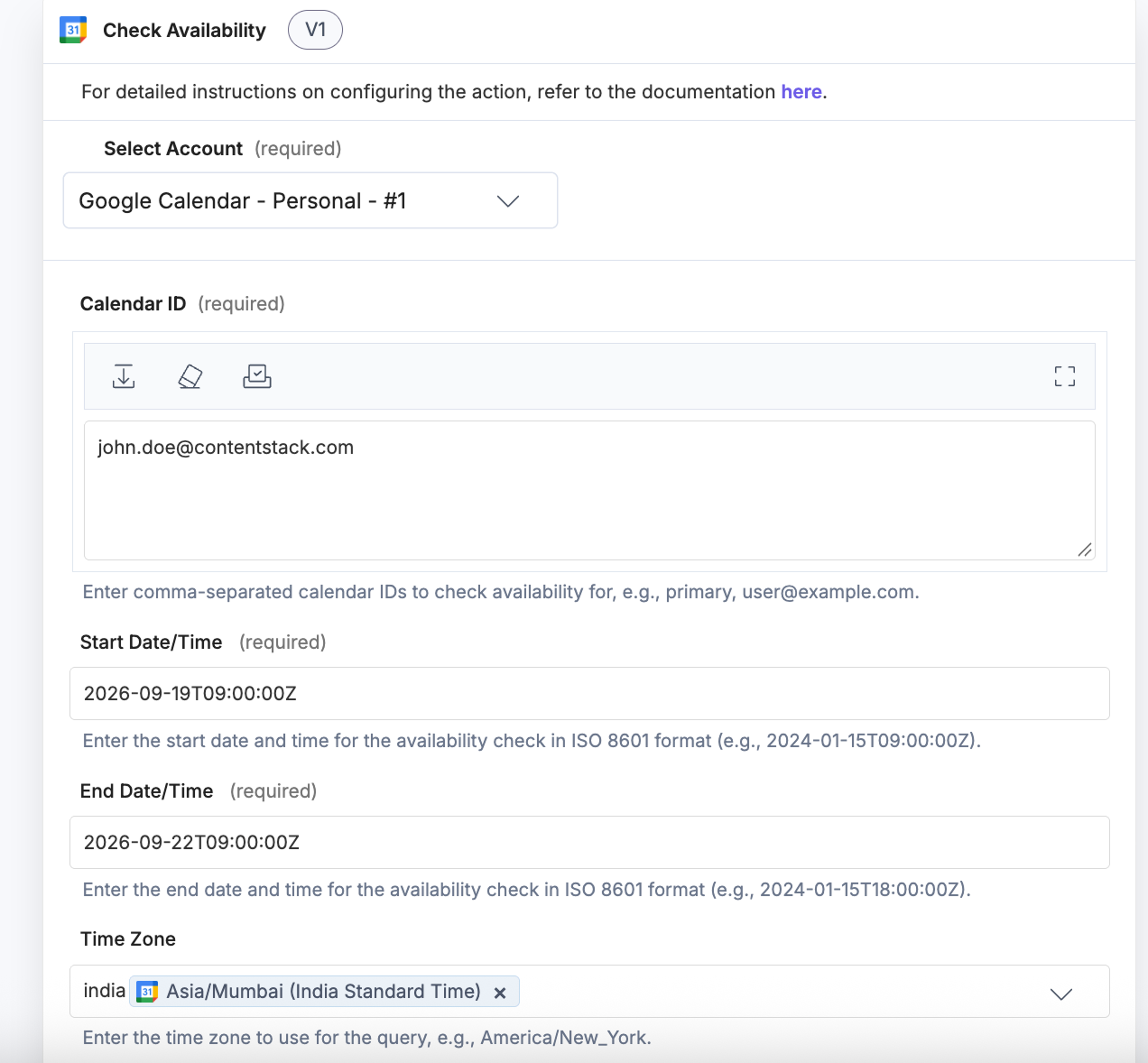
Task: Open the Select Account dropdown
Action: 310,200
